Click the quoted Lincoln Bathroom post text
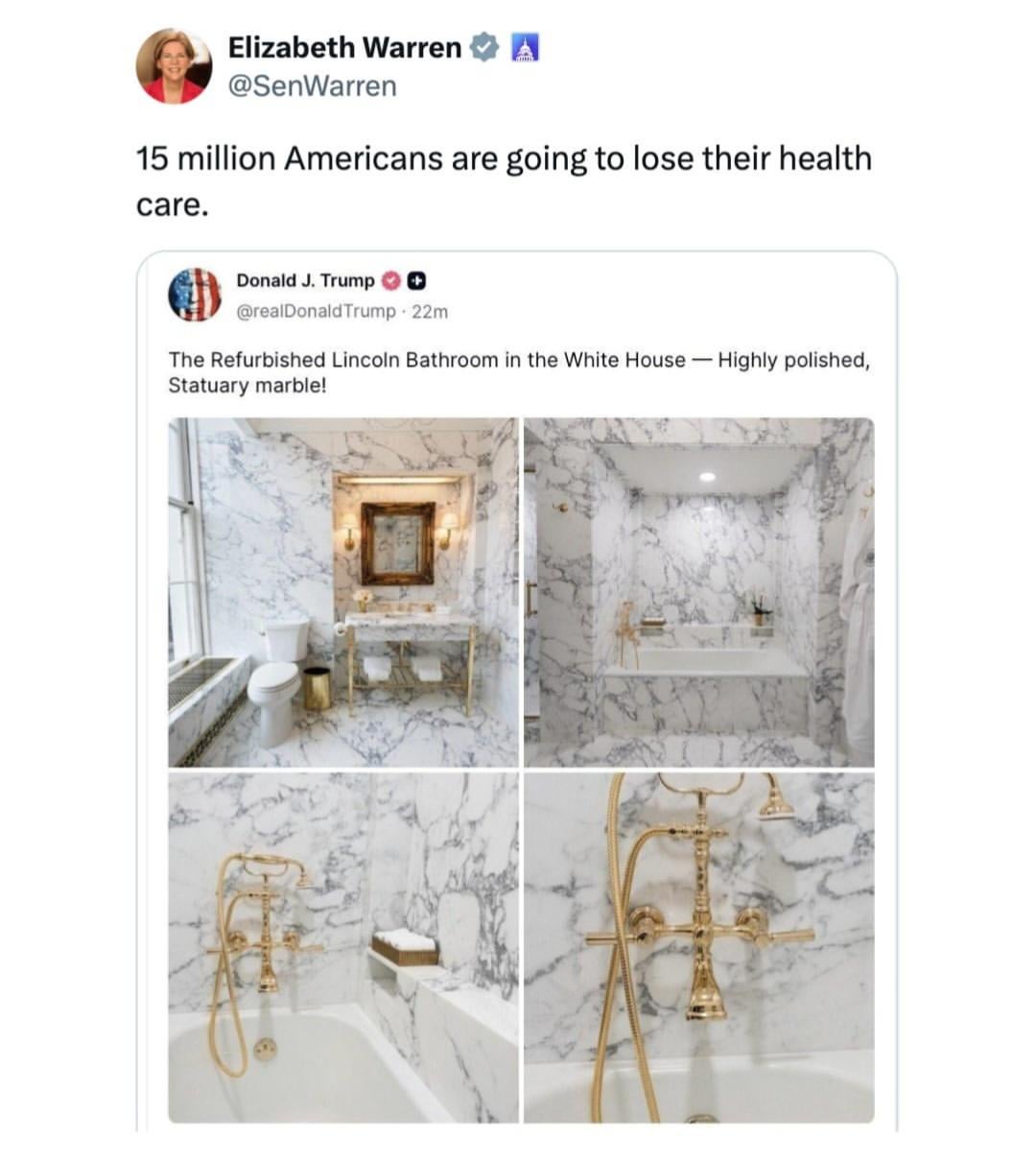 519,372
